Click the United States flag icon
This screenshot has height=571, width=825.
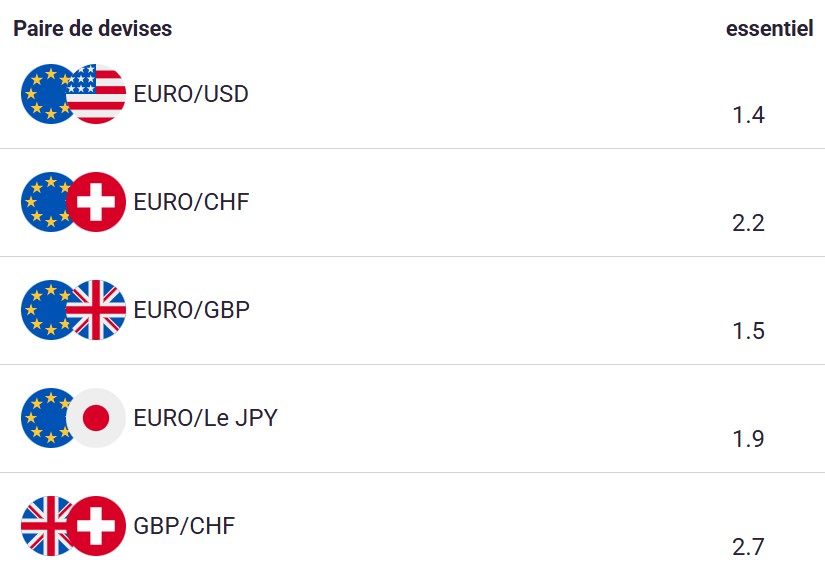tap(99, 94)
